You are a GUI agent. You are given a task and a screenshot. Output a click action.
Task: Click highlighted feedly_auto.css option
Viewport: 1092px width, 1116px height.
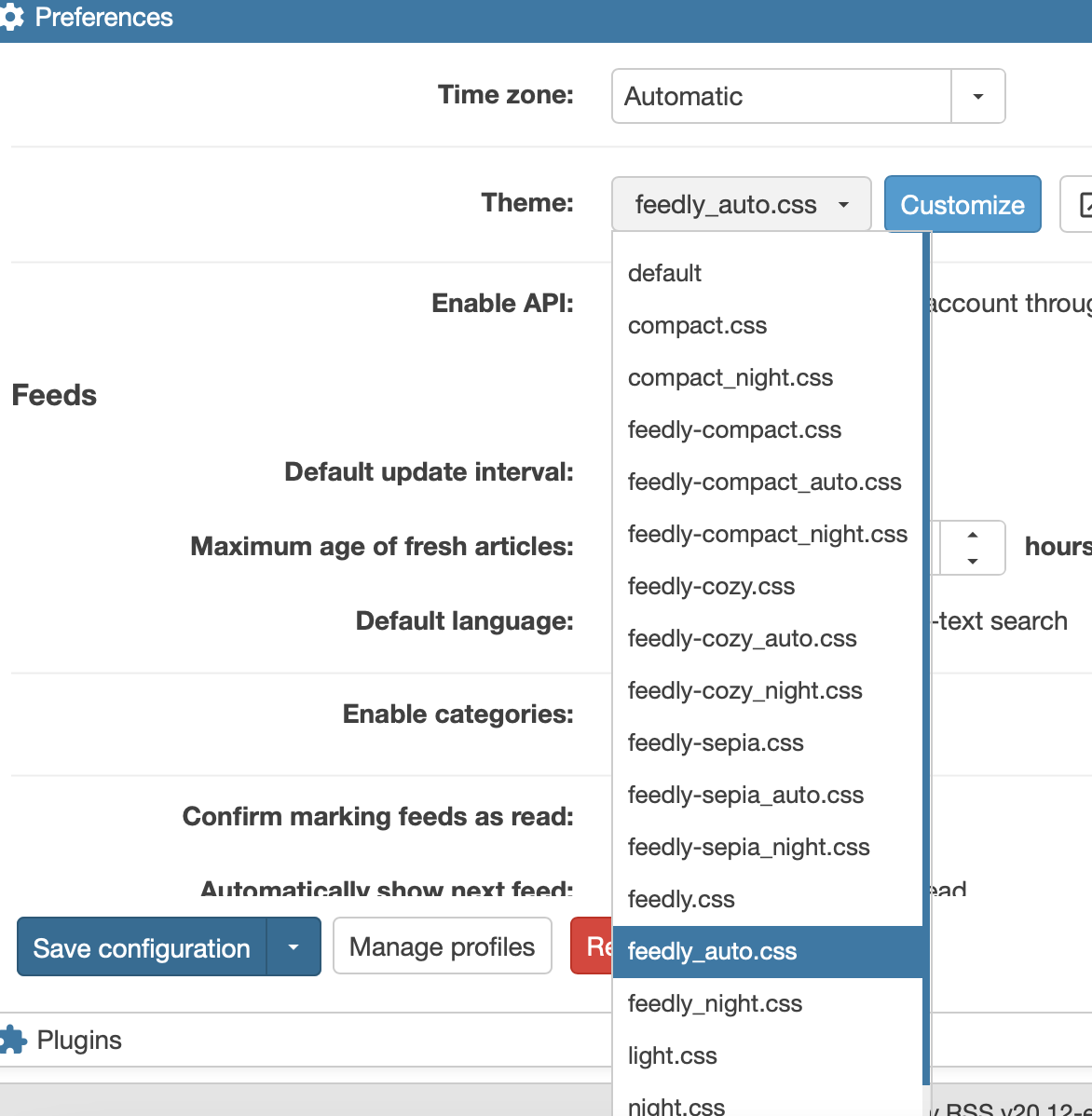pyautogui.click(x=768, y=952)
